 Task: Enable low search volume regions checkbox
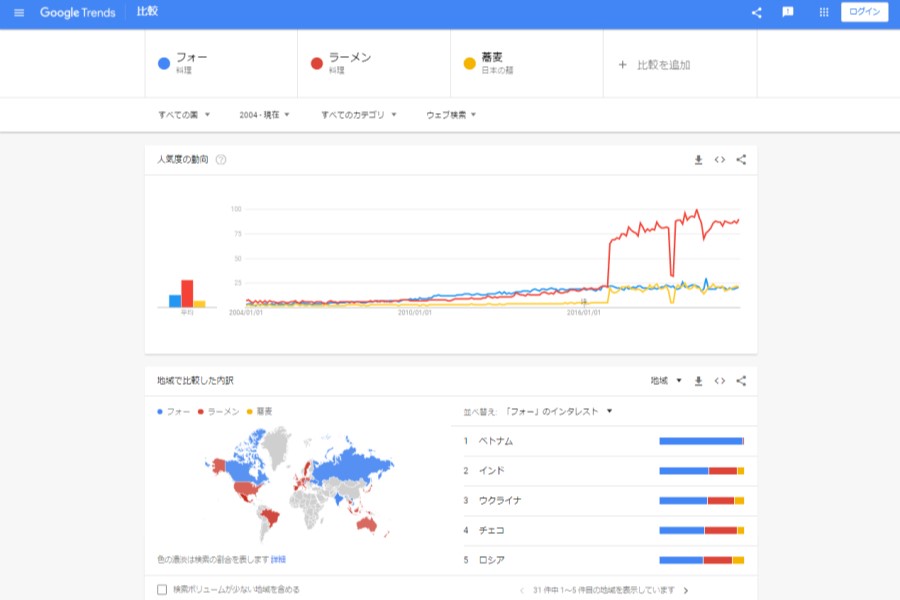click(163, 590)
